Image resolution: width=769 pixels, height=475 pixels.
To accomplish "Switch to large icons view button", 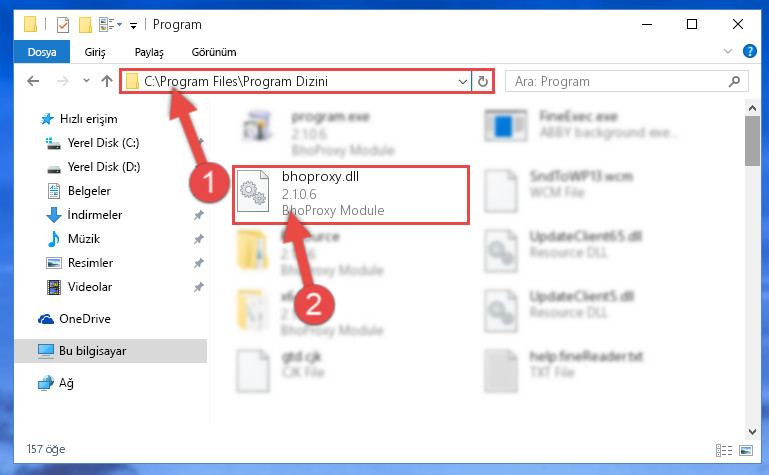I will coord(746,450).
